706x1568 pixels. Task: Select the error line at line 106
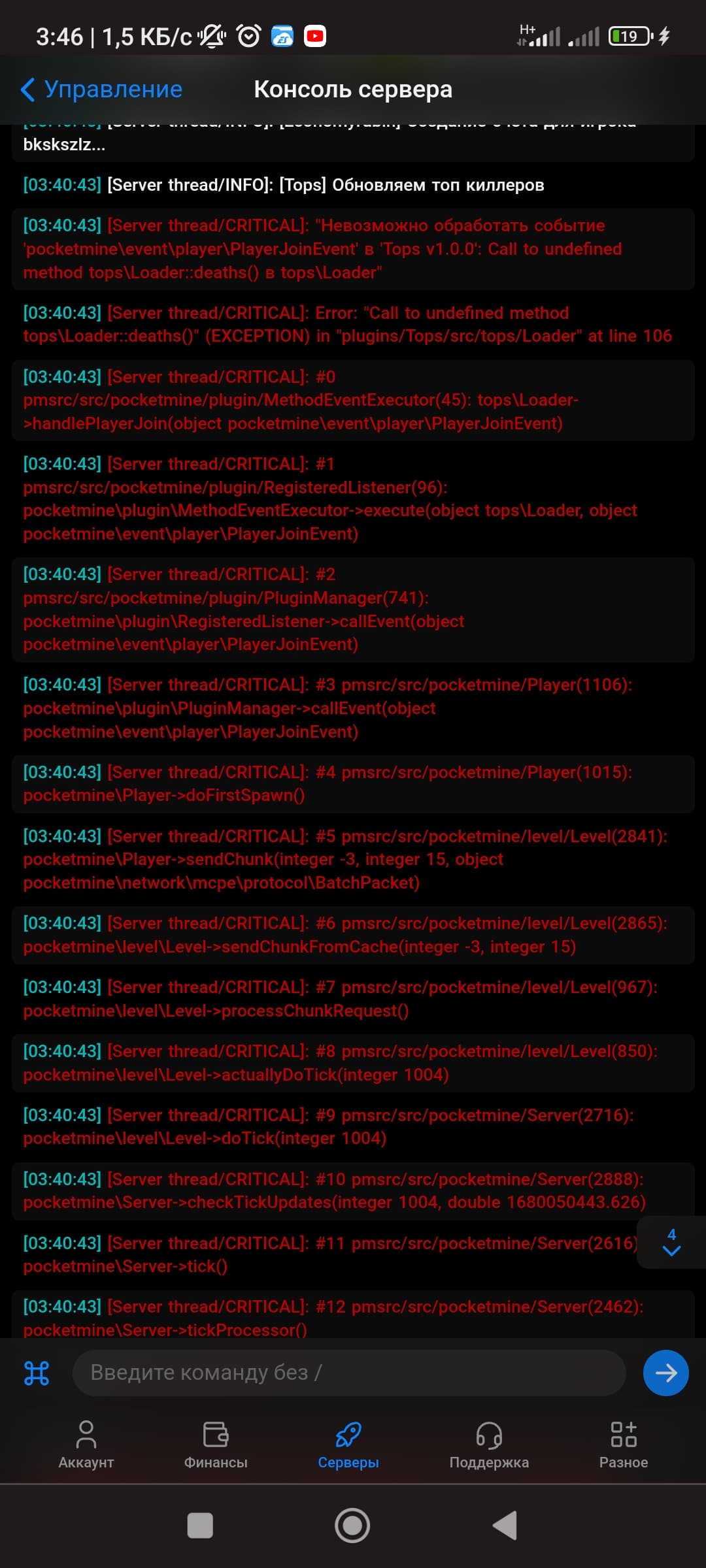353,324
